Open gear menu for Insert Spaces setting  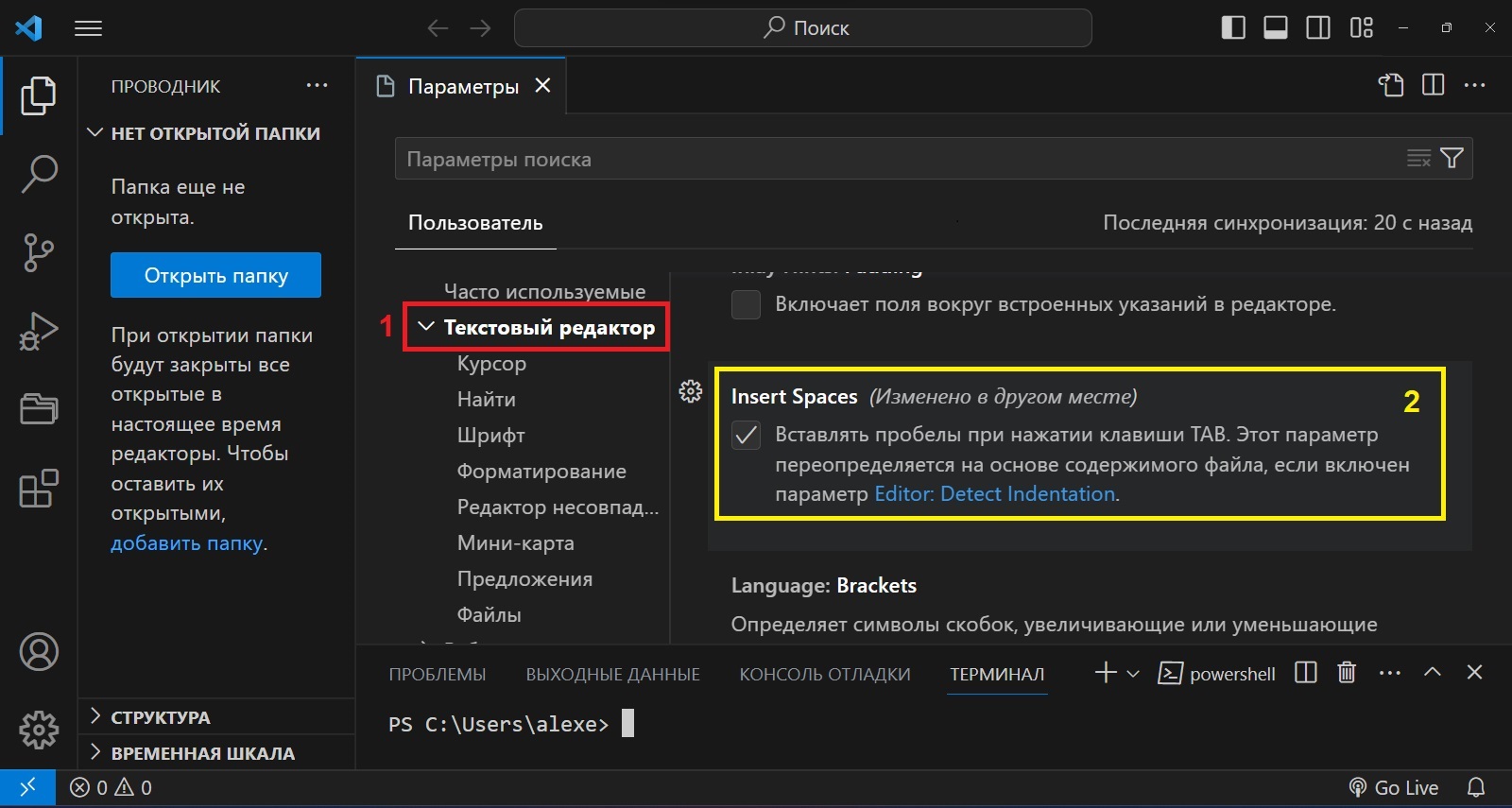coord(691,391)
